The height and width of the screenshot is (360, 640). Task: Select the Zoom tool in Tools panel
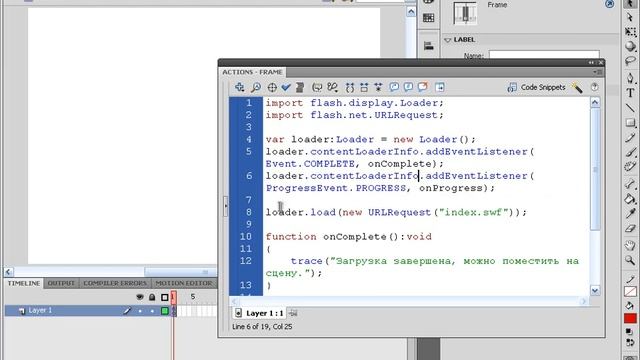coord(630,260)
